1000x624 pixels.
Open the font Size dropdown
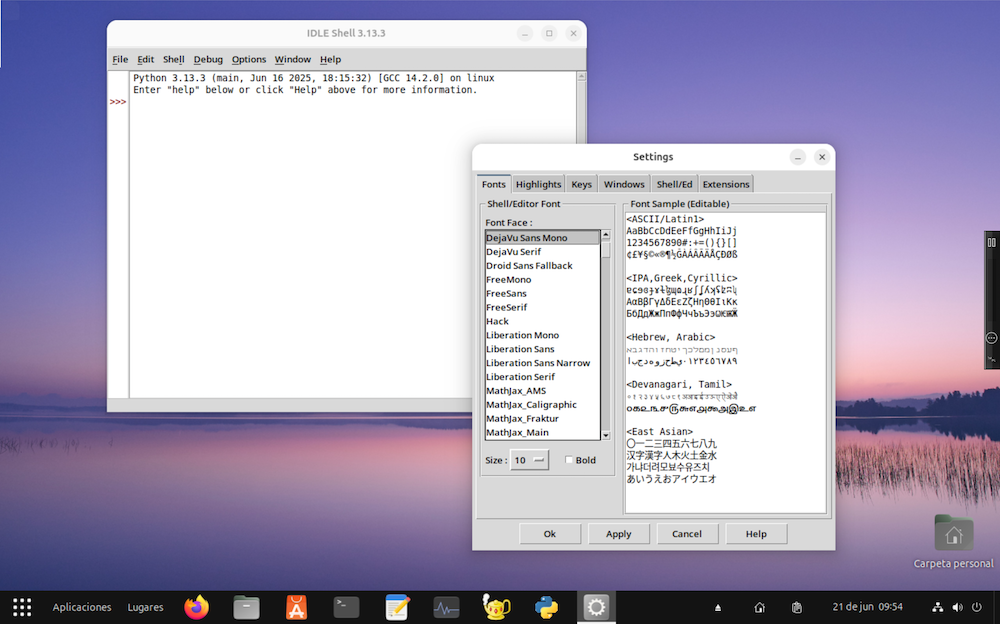click(x=530, y=460)
